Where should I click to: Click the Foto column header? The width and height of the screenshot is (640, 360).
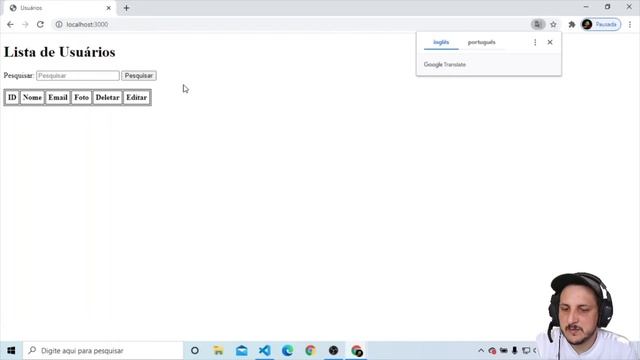tap(82, 98)
